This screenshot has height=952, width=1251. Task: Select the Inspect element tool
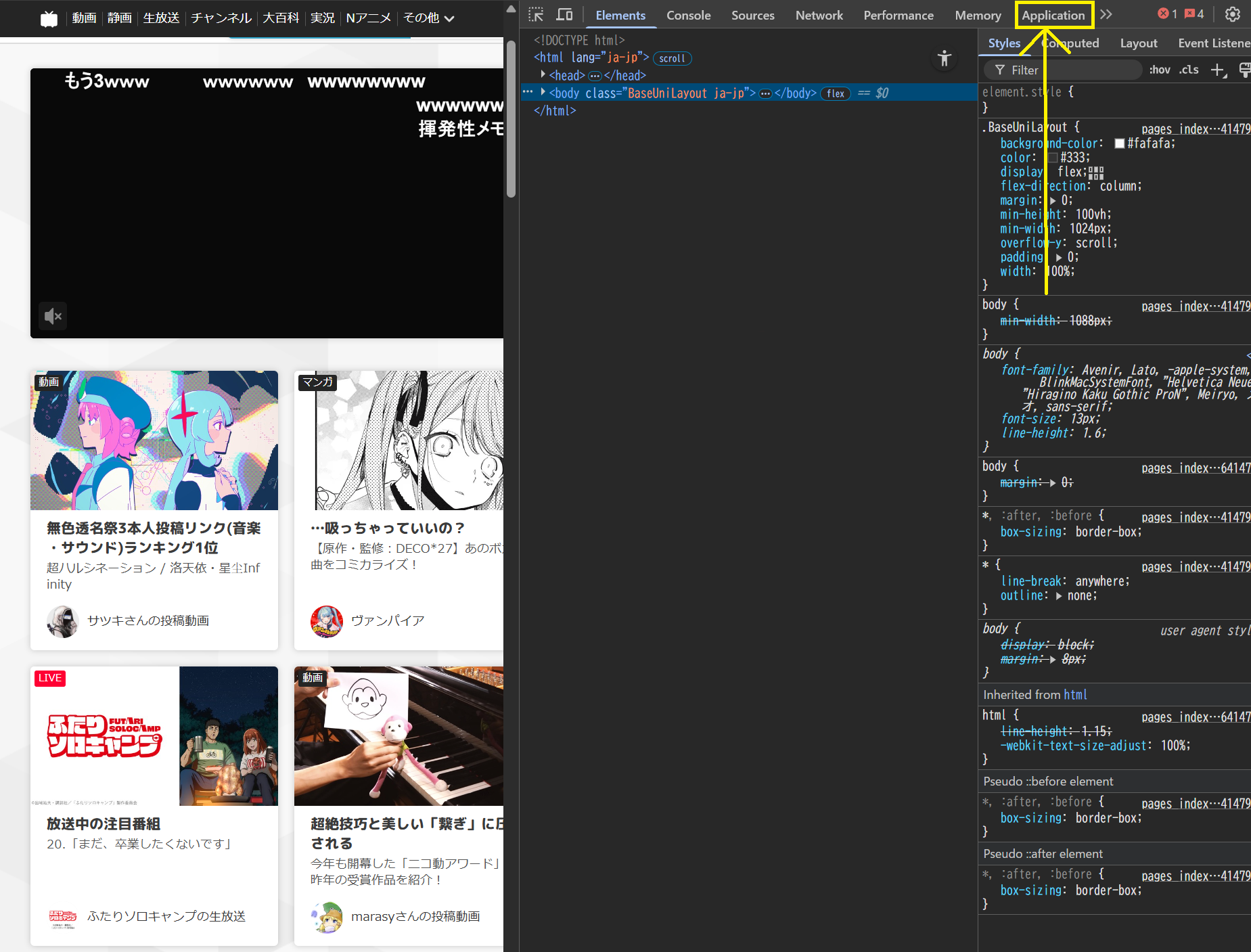point(535,14)
